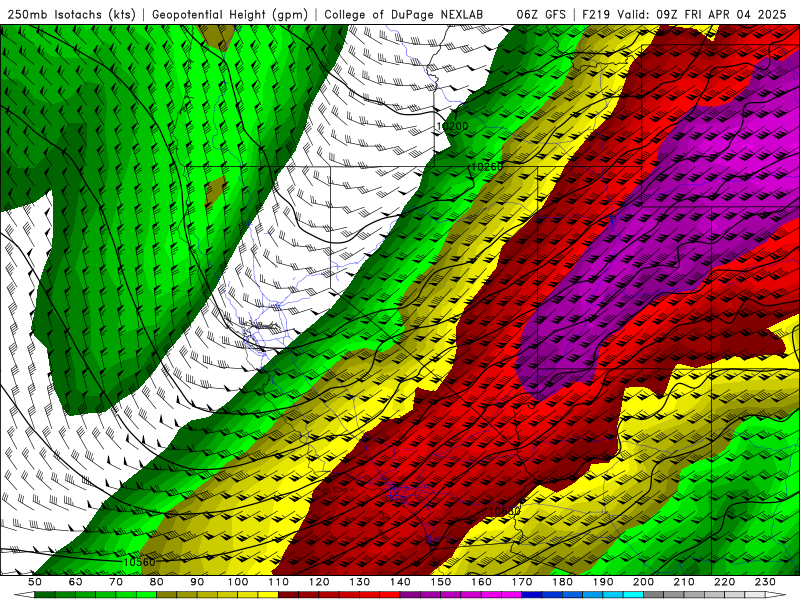800x600 pixels.
Task: Click the 230 value on the color scale
Action: 765,582
